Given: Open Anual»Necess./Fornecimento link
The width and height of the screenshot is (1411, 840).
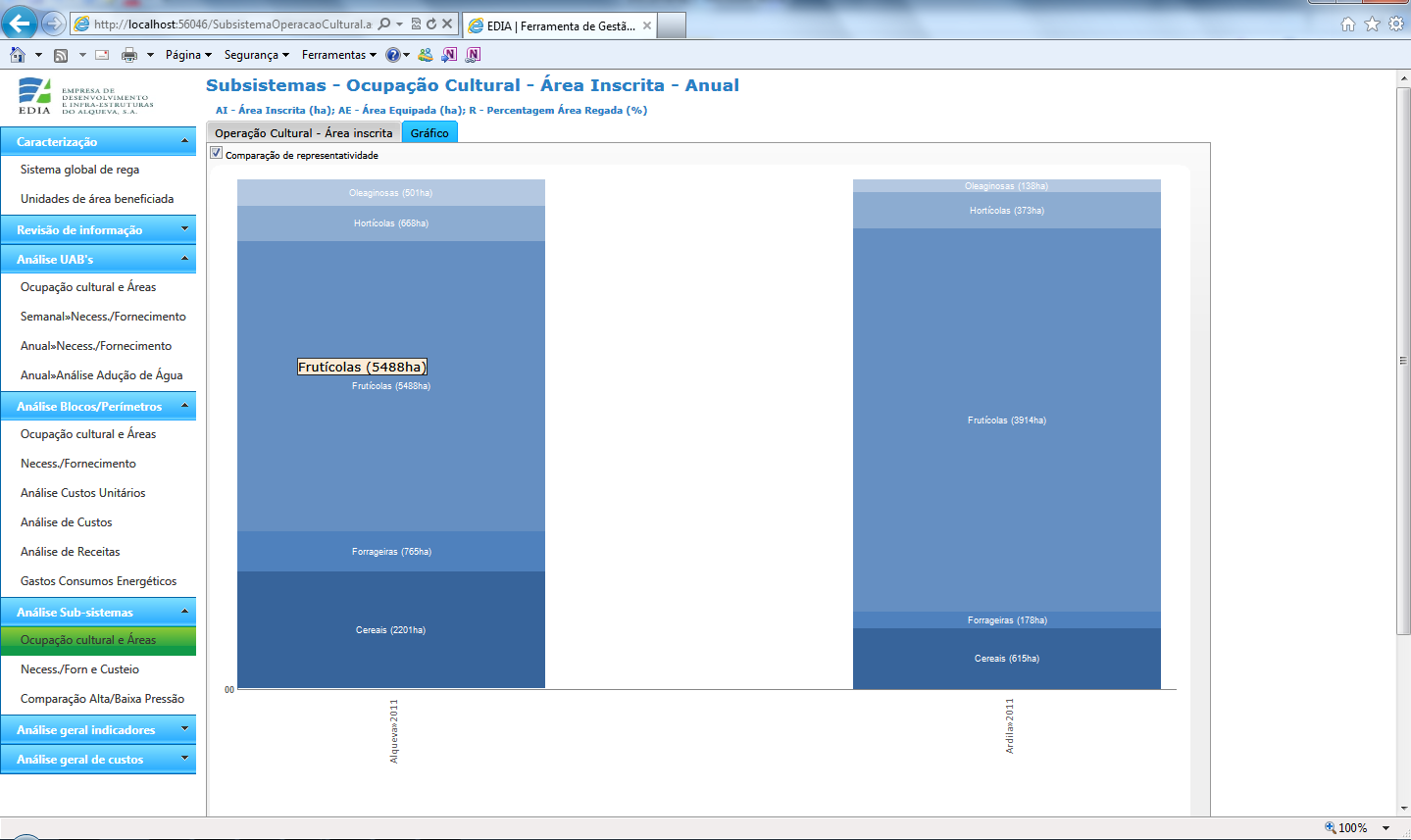Looking at the screenshot, I should tap(96, 346).
